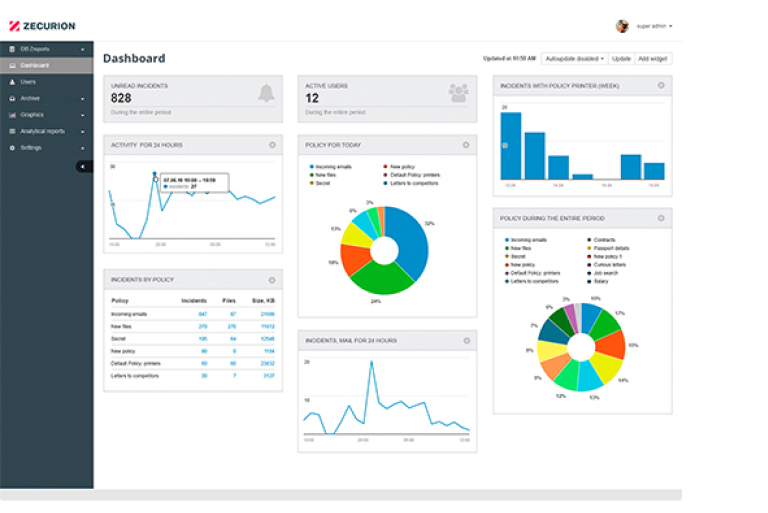Open Archive in the sidebar
The image size is (768, 513).
coord(47,98)
